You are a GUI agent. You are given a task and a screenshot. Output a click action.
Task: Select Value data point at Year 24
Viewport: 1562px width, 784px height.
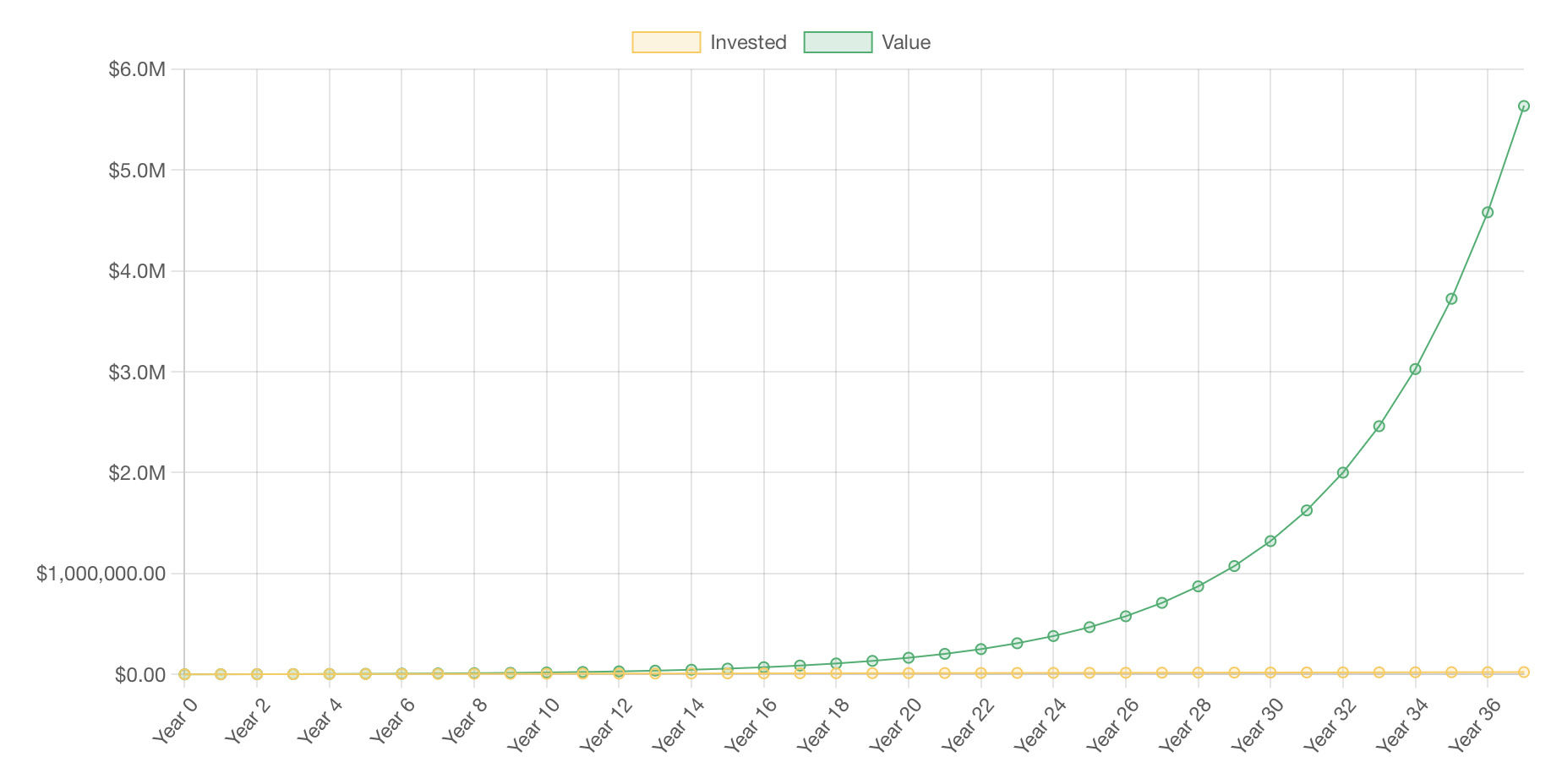pyautogui.click(x=1053, y=636)
